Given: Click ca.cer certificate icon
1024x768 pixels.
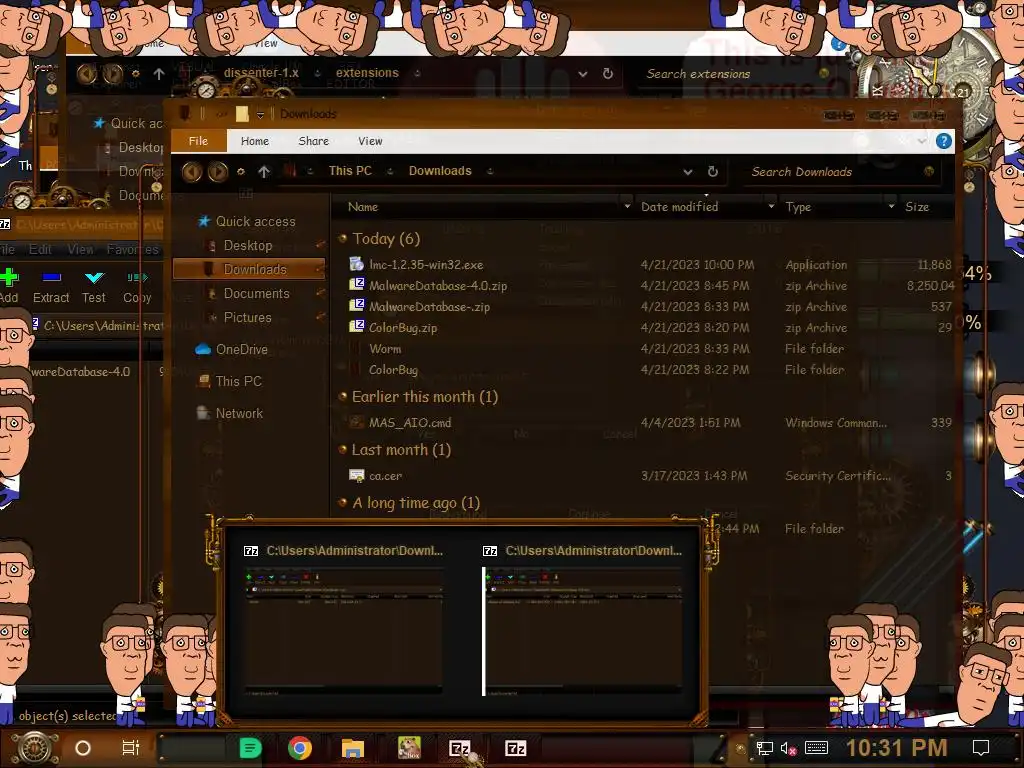Looking at the screenshot, I should (x=357, y=475).
